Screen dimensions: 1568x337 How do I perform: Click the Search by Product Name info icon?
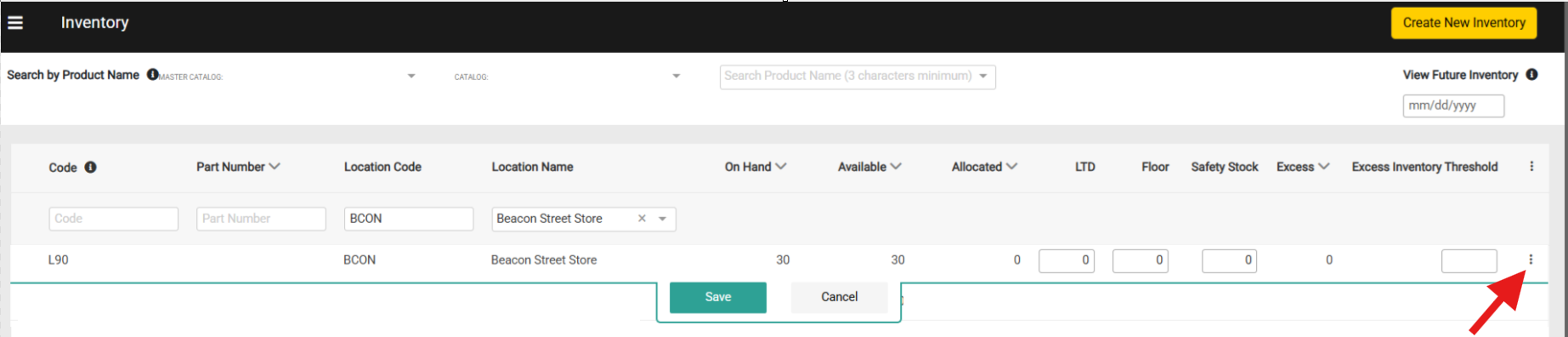(152, 75)
